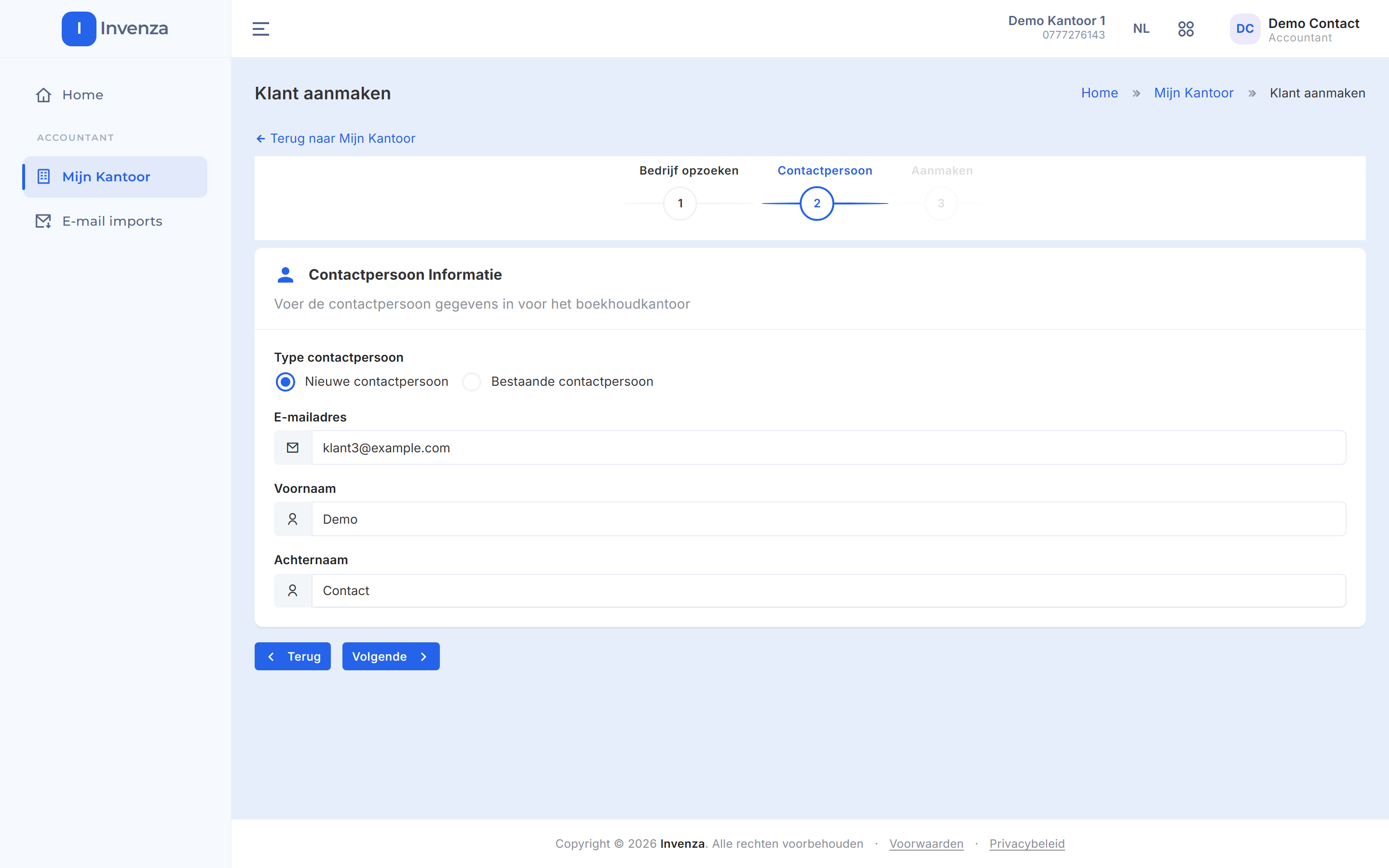The image size is (1389, 868).
Task: Click the person icon beside Achternaam field
Action: click(293, 590)
